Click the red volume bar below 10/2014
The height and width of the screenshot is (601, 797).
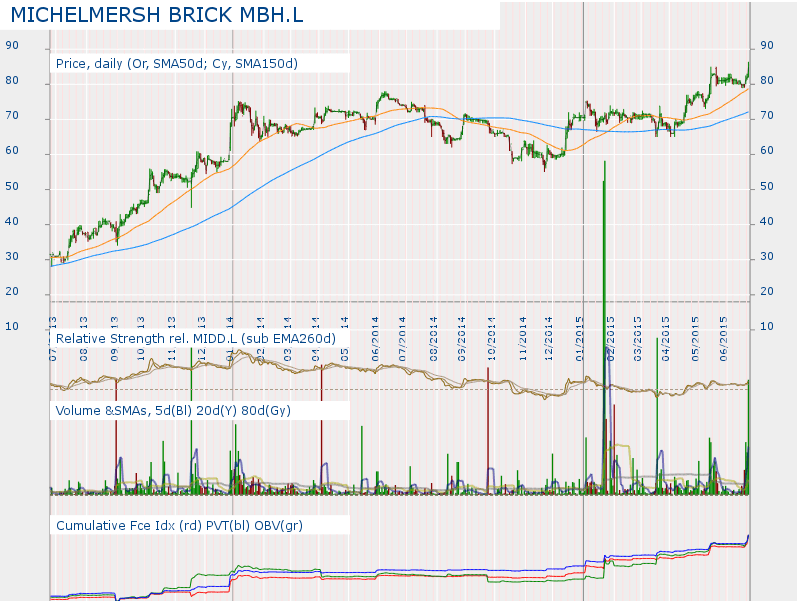488,431
